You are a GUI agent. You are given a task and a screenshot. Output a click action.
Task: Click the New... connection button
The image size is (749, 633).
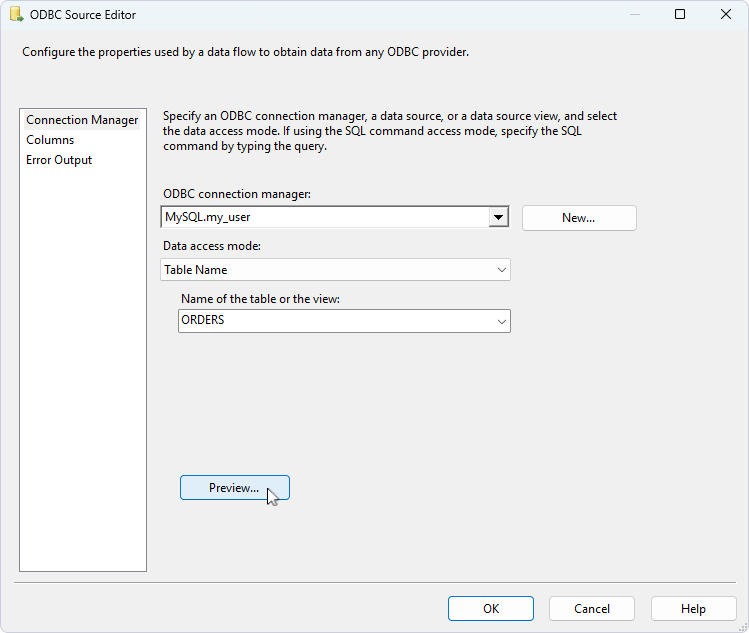(x=578, y=218)
